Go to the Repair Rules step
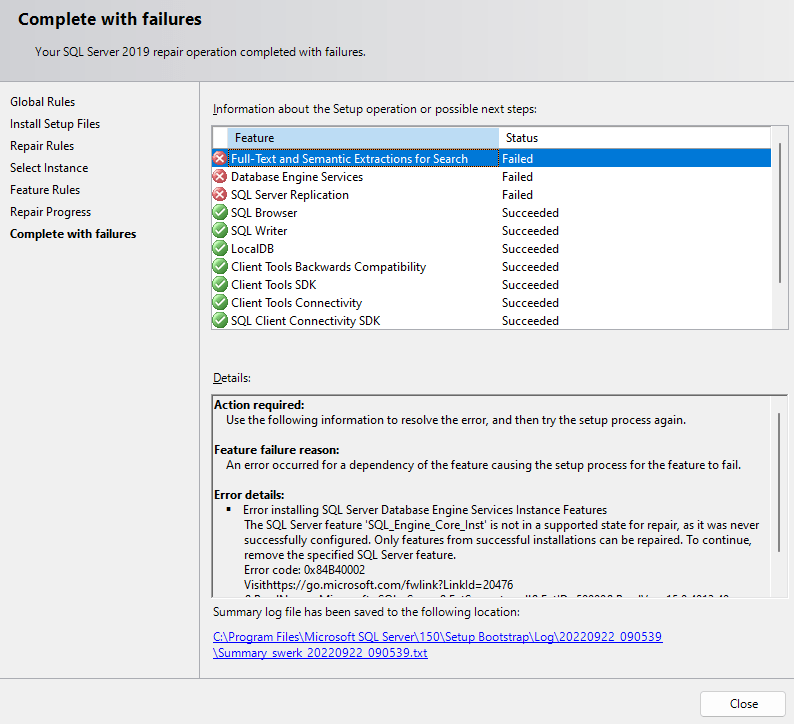Screen dimensions: 794x724 (x=42, y=146)
